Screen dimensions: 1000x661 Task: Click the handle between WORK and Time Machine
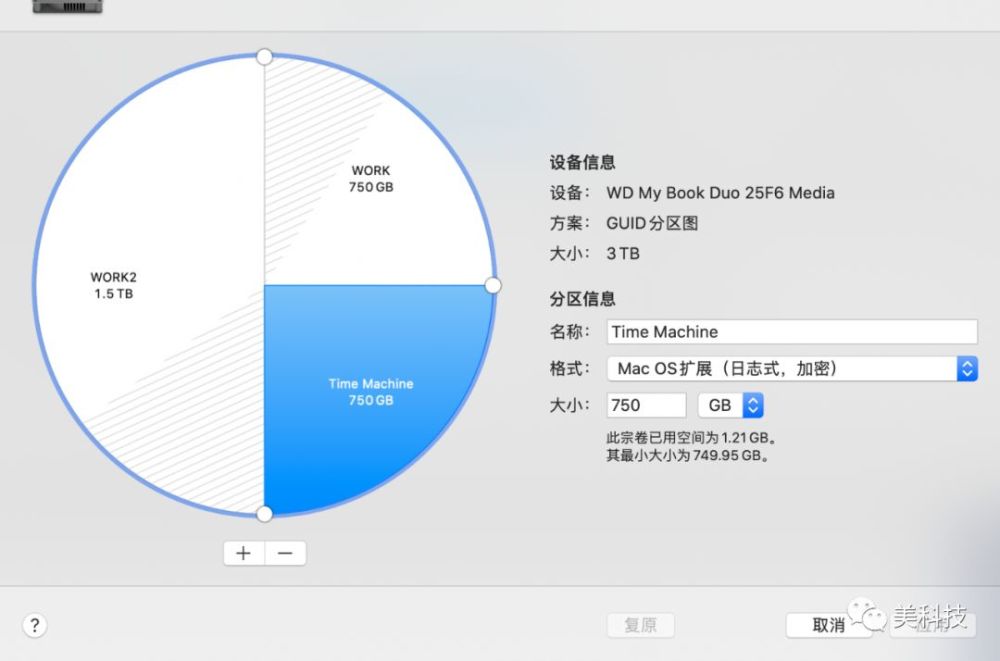[x=493, y=285]
